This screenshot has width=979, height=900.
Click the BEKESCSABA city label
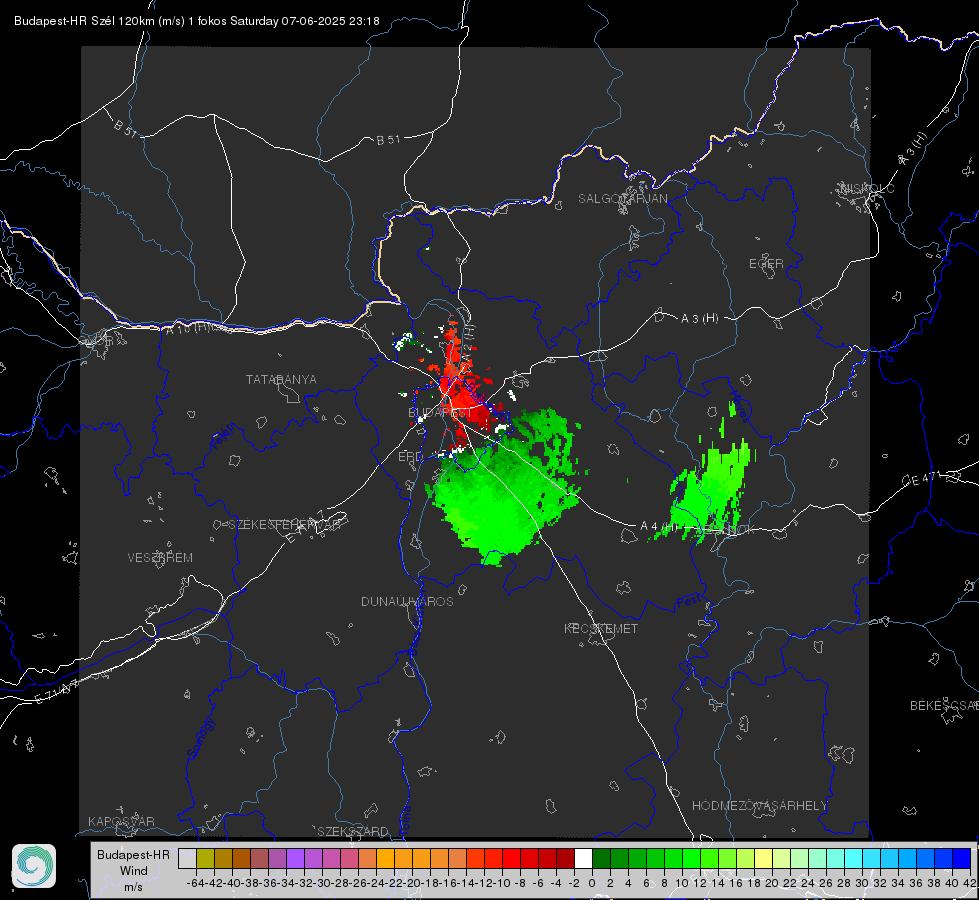pyautogui.click(x=944, y=705)
